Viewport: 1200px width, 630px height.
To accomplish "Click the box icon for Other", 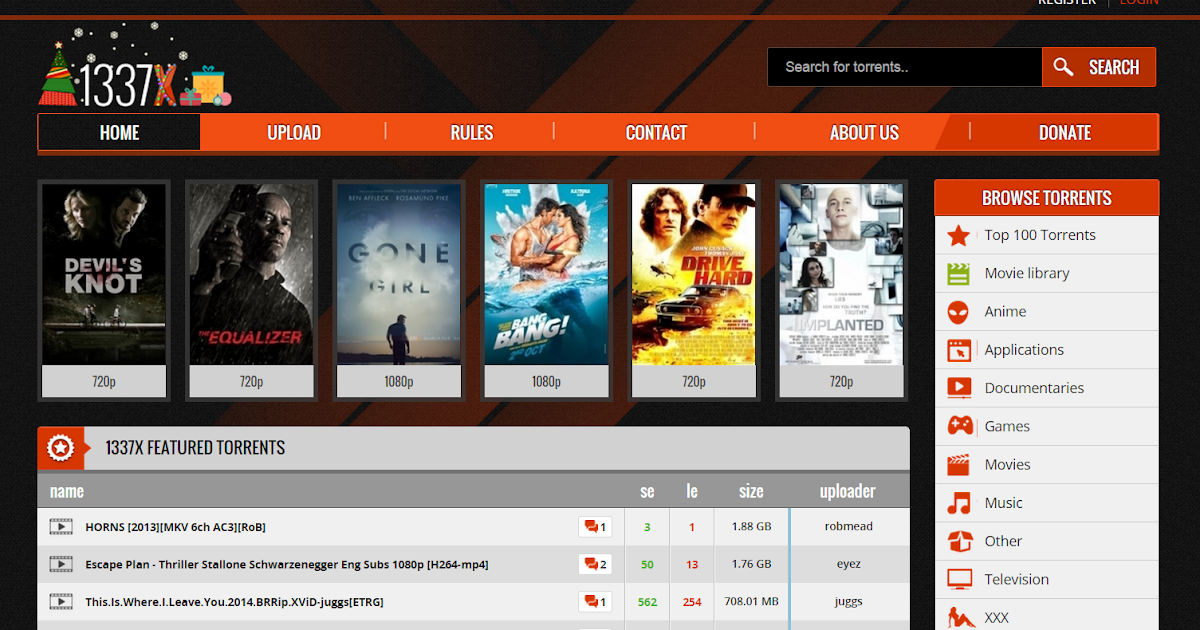I will coord(960,541).
